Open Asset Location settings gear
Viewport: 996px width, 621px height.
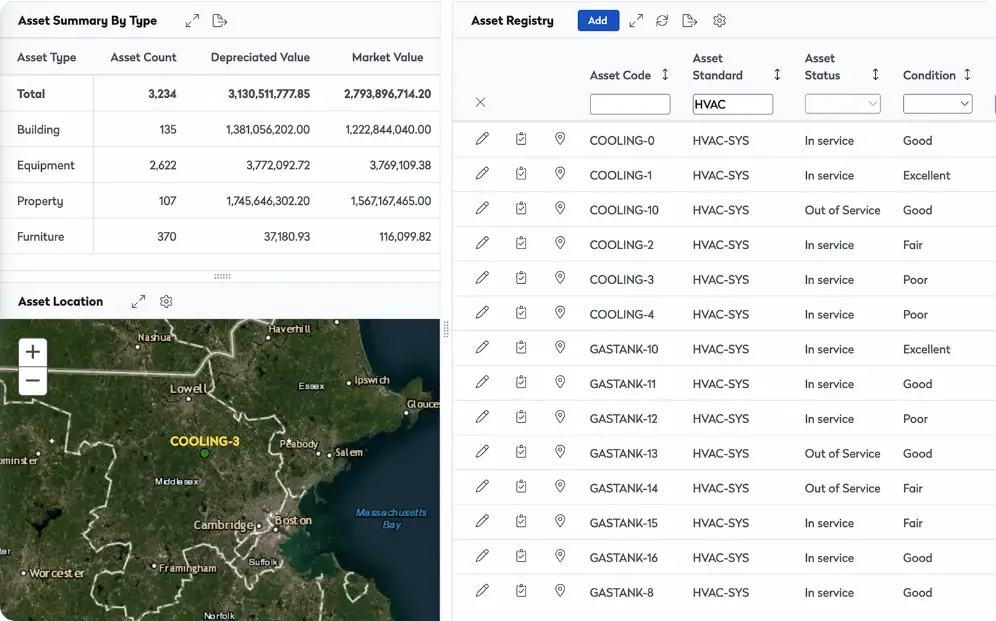pos(167,301)
